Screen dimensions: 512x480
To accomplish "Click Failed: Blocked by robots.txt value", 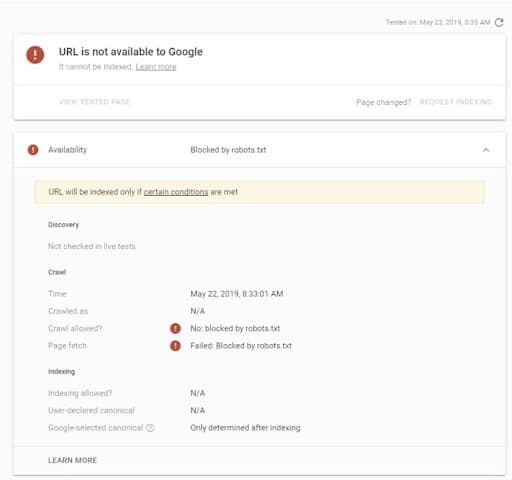I will 241,346.
